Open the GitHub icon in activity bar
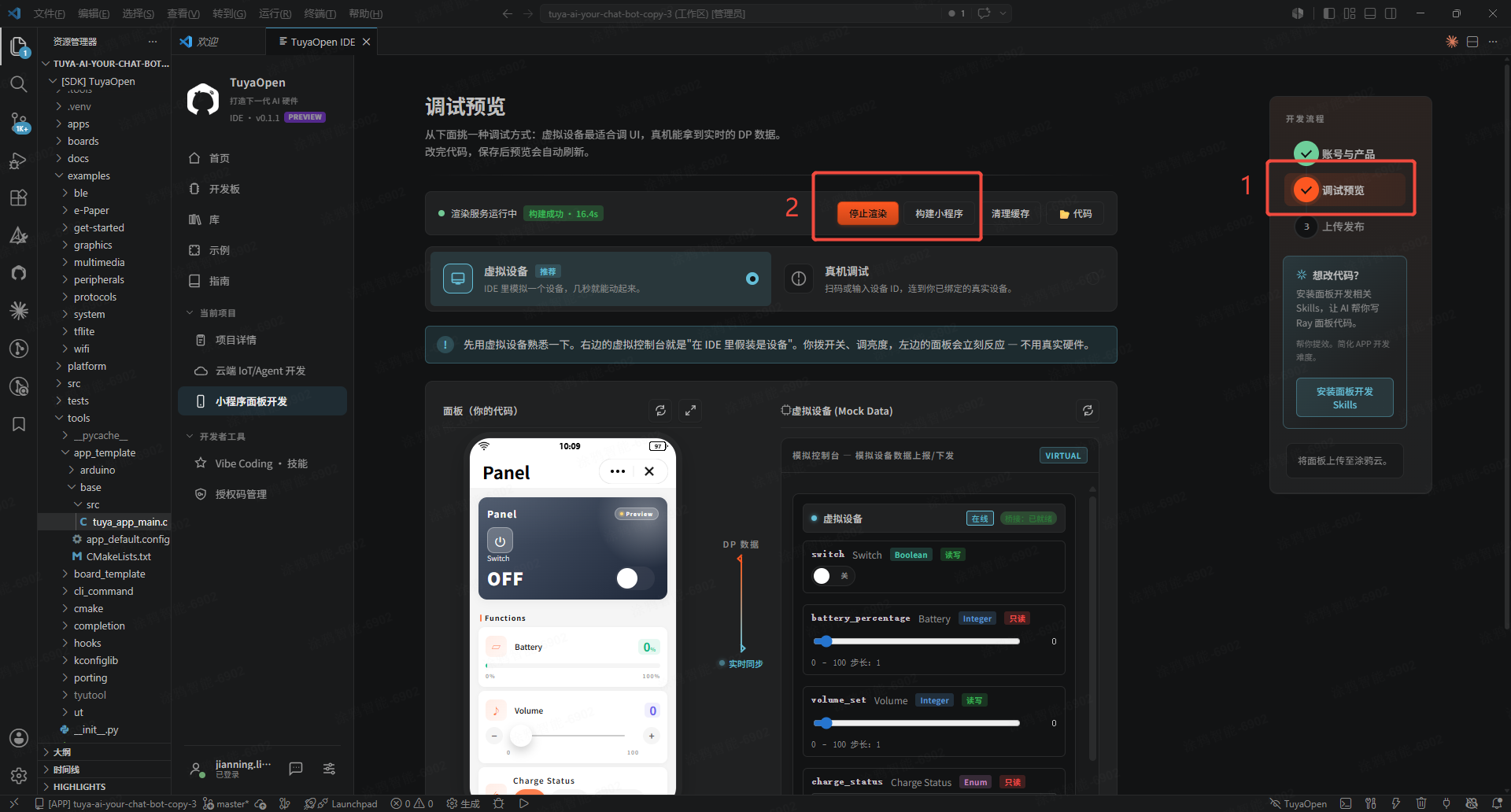Image resolution: width=1511 pixels, height=812 pixels. click(19, 273)
